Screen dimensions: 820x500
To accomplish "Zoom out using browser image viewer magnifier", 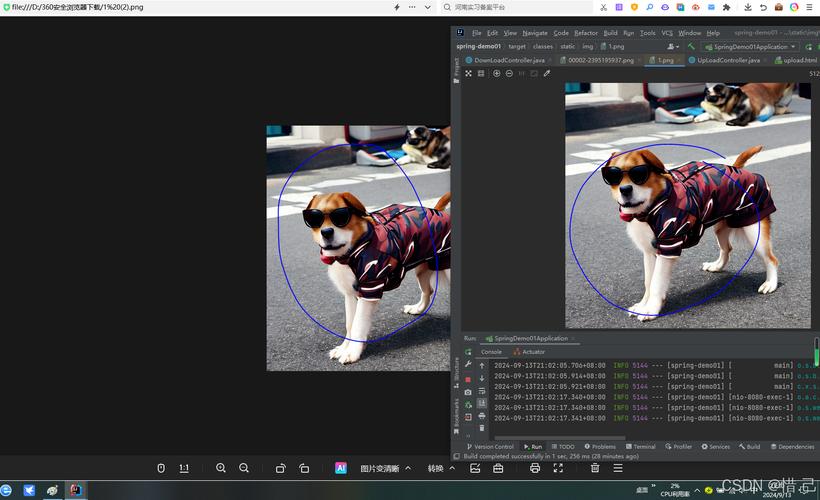I will [x=244, y=468].
